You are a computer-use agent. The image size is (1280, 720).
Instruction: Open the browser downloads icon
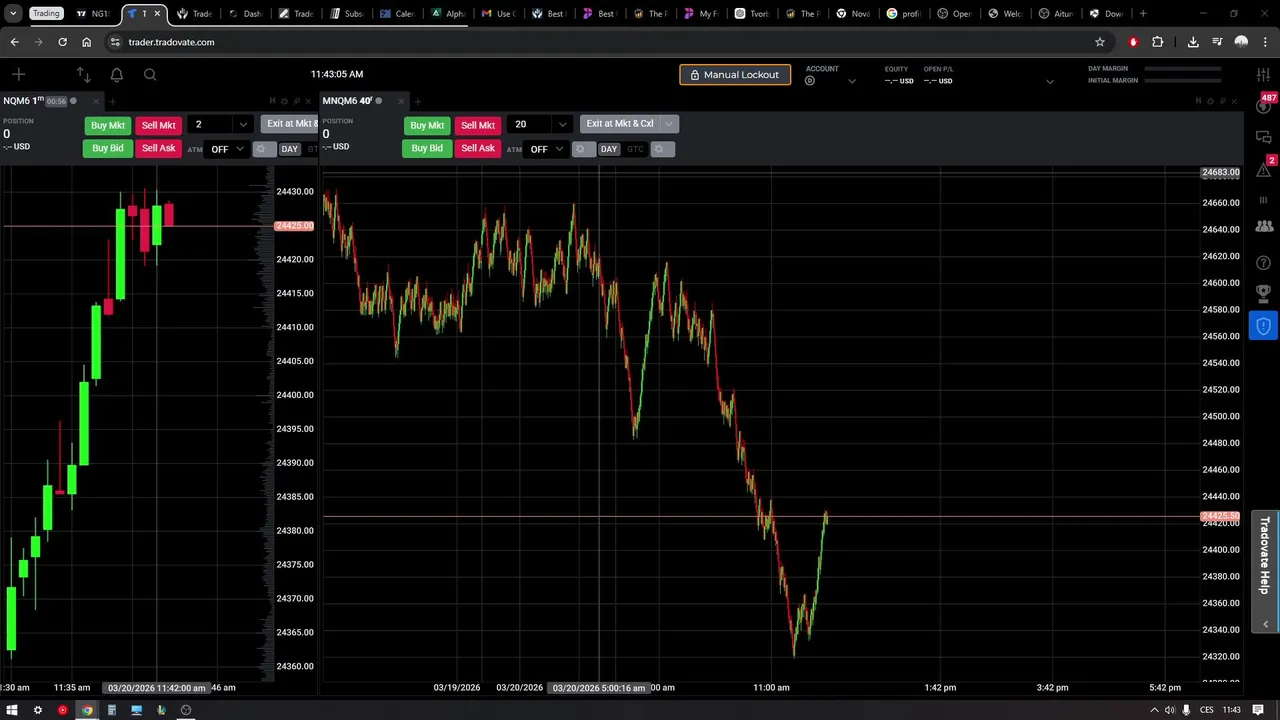tap(1193, 42)
